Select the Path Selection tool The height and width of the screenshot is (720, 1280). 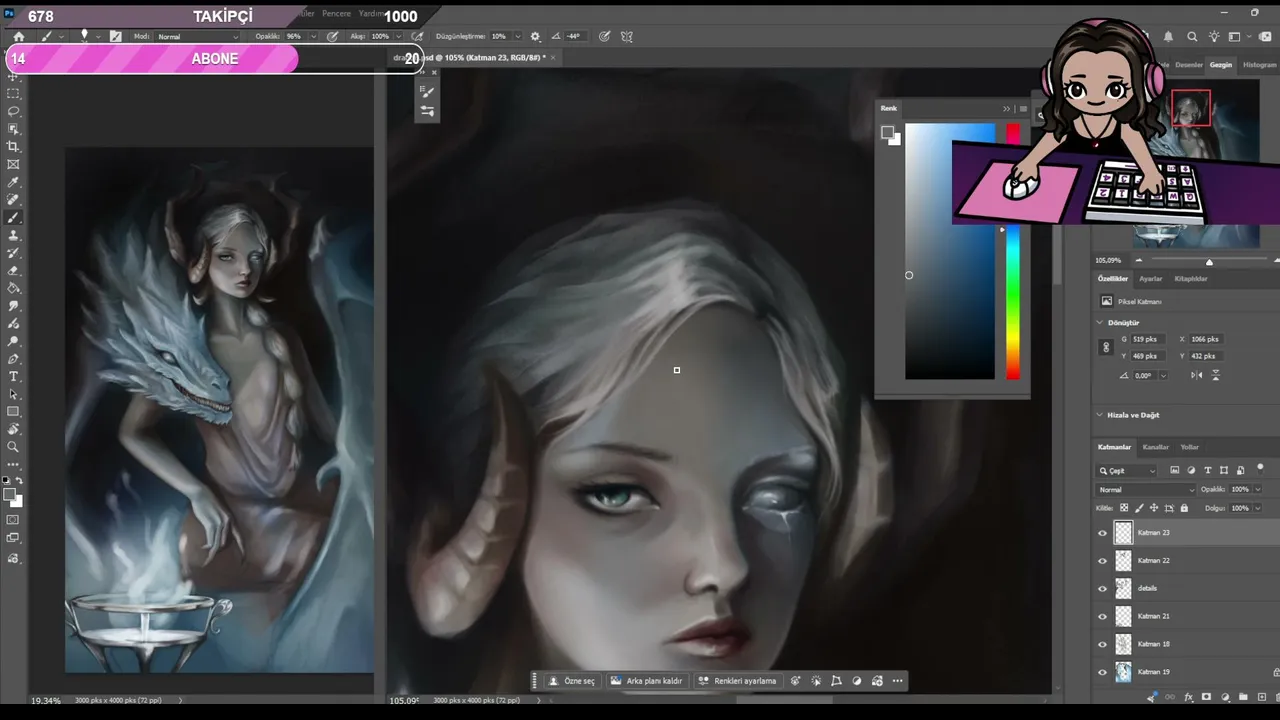click(x=14, y=394)
